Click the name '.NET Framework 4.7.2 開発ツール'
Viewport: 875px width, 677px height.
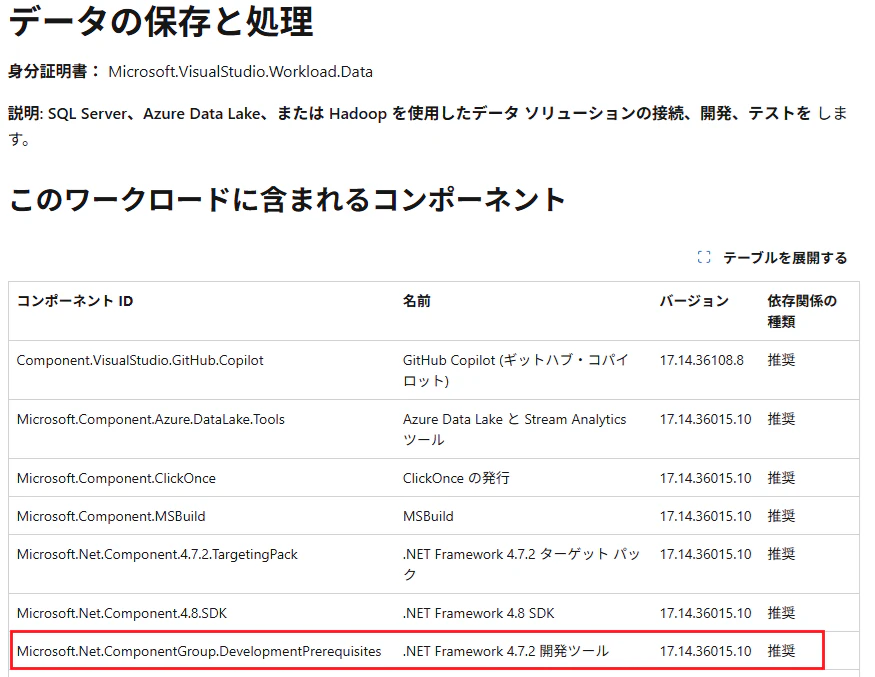pos(506,652)
